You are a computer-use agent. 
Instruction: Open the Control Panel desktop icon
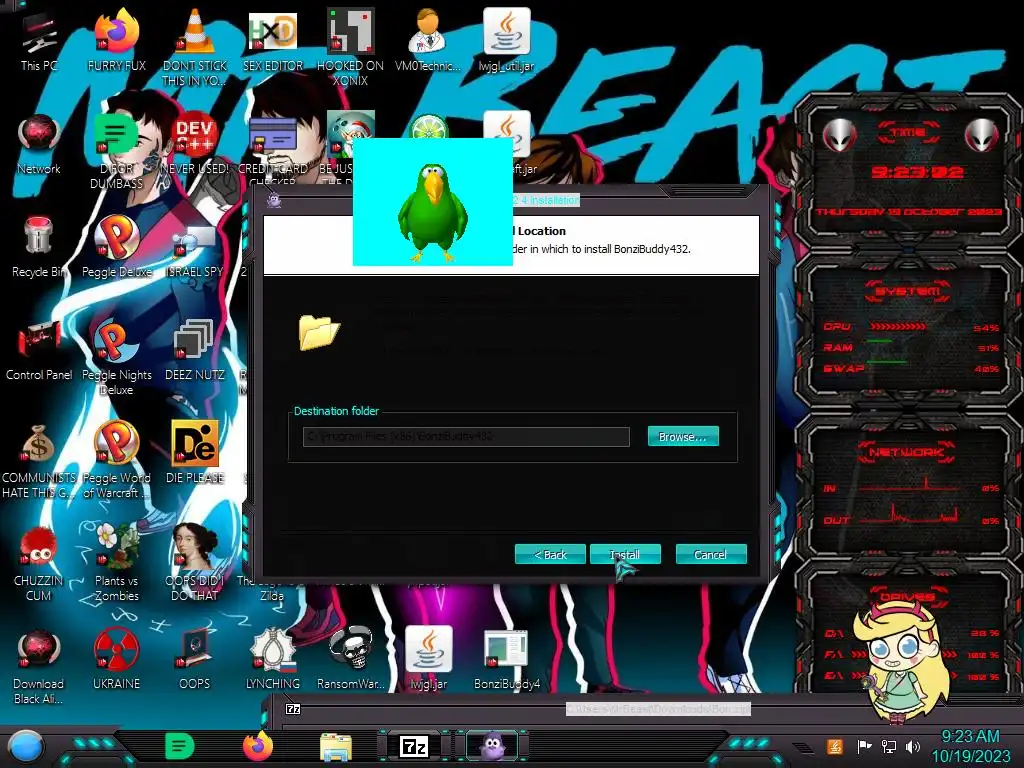coord(39,351)
